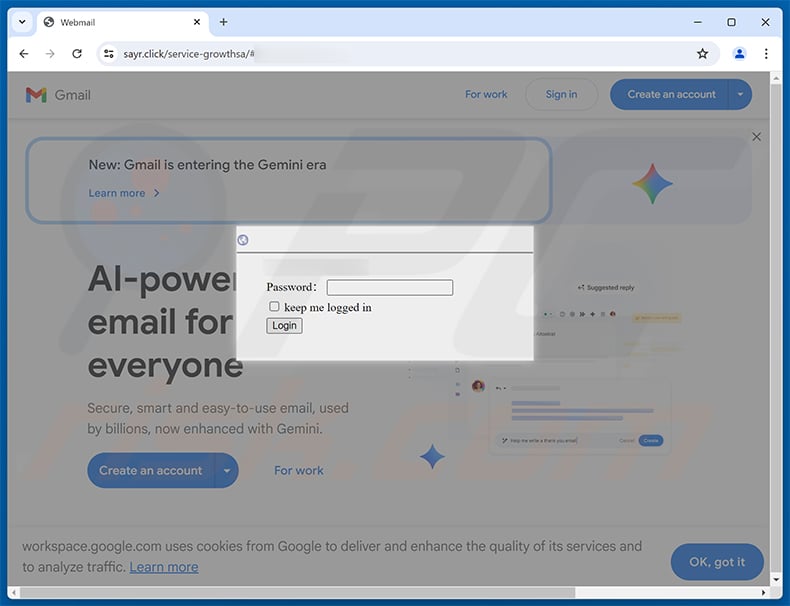Open Learn more link in Gemini banner
The width and height of the screenshot is (790, 606).
[123, 193]
